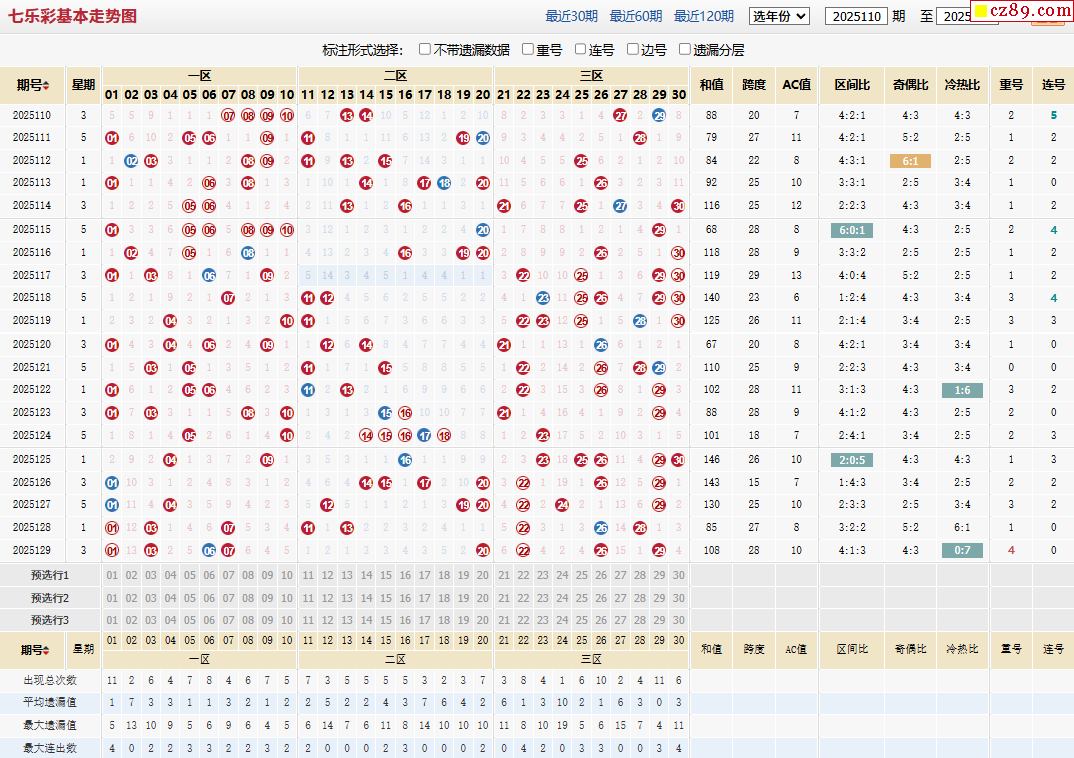Select number 01 in 预选行1
This screenshot has width=1074, height=758.
(x=112, y=575)
